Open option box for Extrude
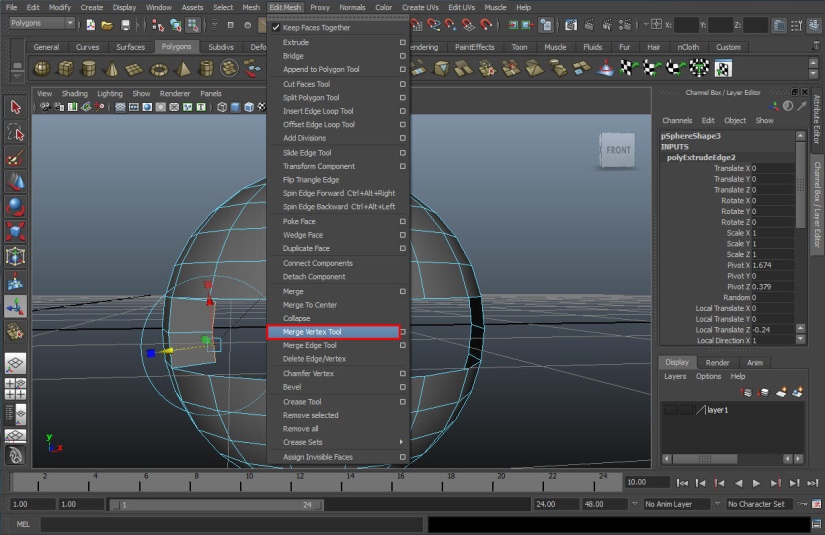825x535 pixels. click(x=402, y=43)
